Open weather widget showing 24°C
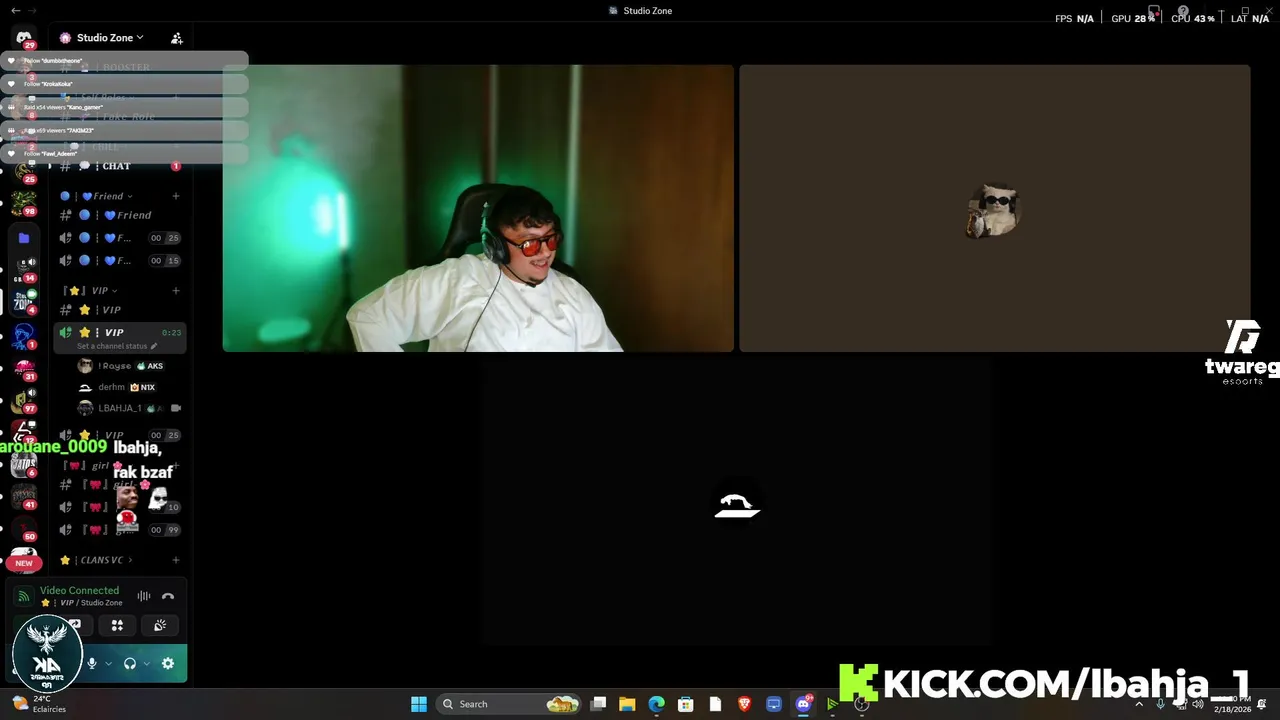This screenshot has width=1280, height=720. point(38,704)
